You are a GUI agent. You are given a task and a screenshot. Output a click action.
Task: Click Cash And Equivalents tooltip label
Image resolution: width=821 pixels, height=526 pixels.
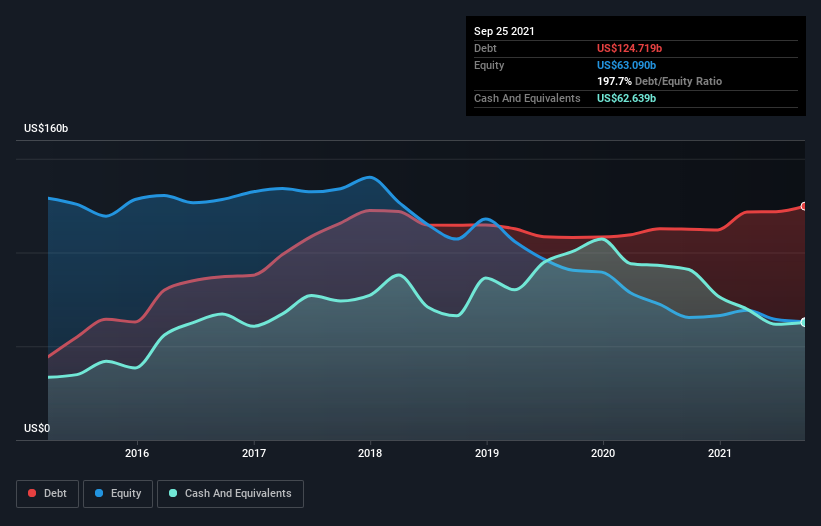click(527, 98)
